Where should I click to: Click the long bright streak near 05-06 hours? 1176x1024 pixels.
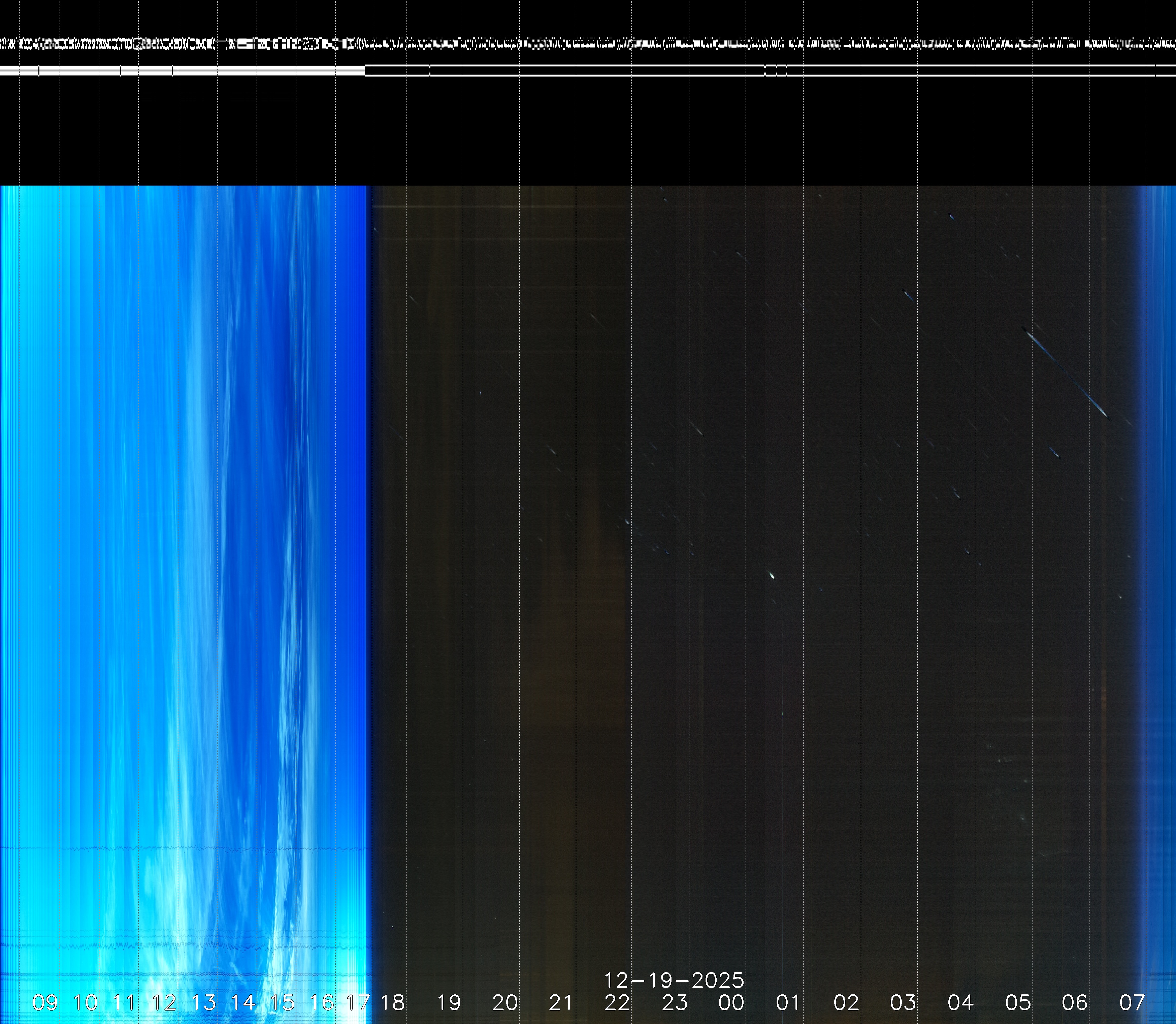[x=1066, y=374]
